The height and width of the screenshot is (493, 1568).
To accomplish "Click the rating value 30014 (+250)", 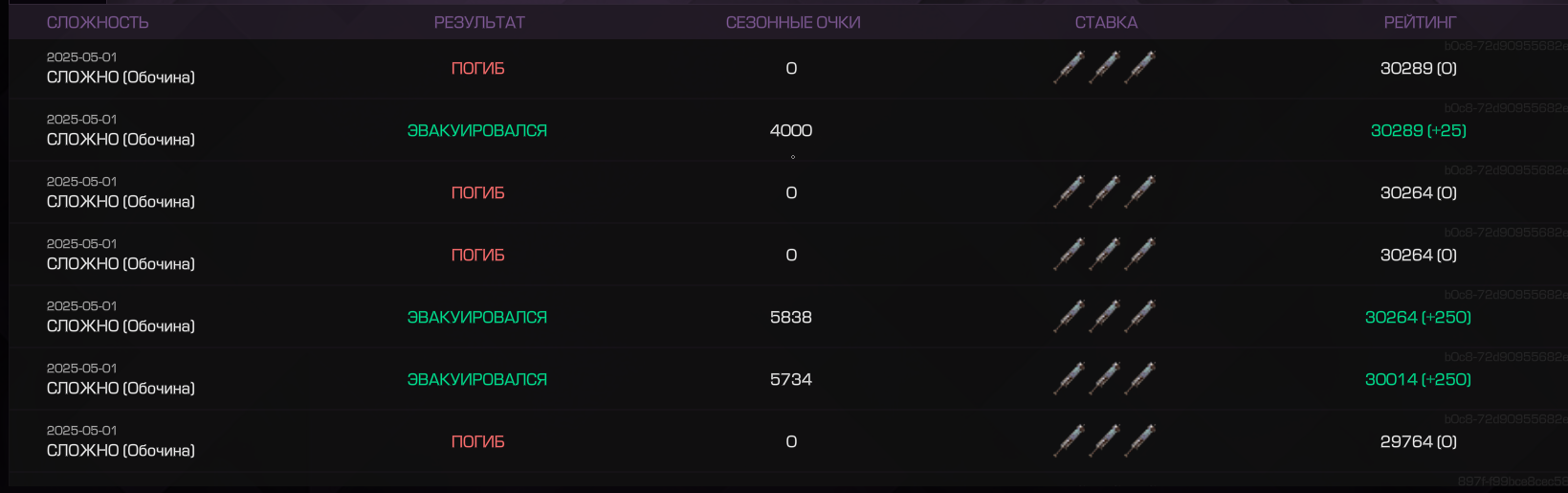I will pos(1418,379).
